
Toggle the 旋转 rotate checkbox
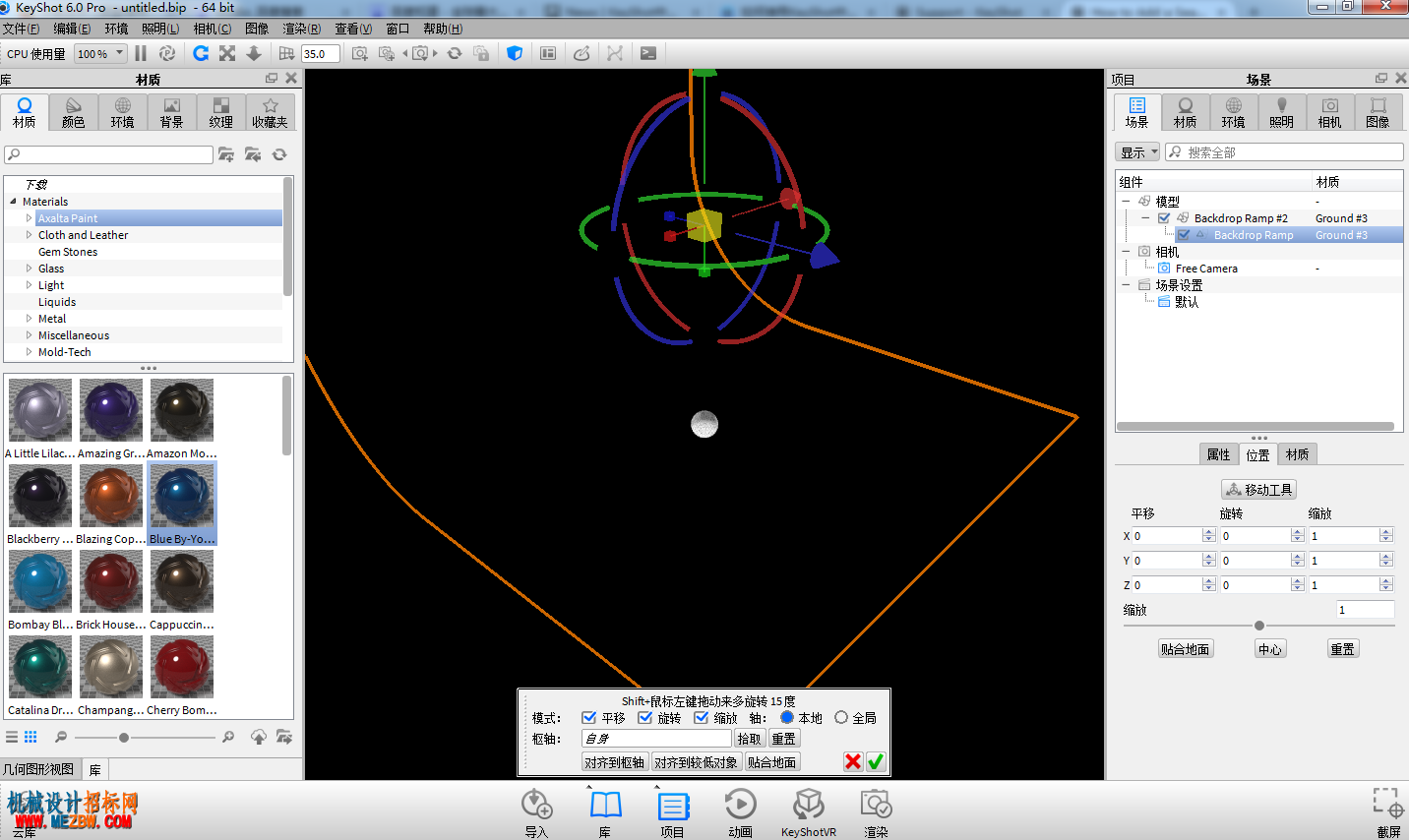[644, 718]
